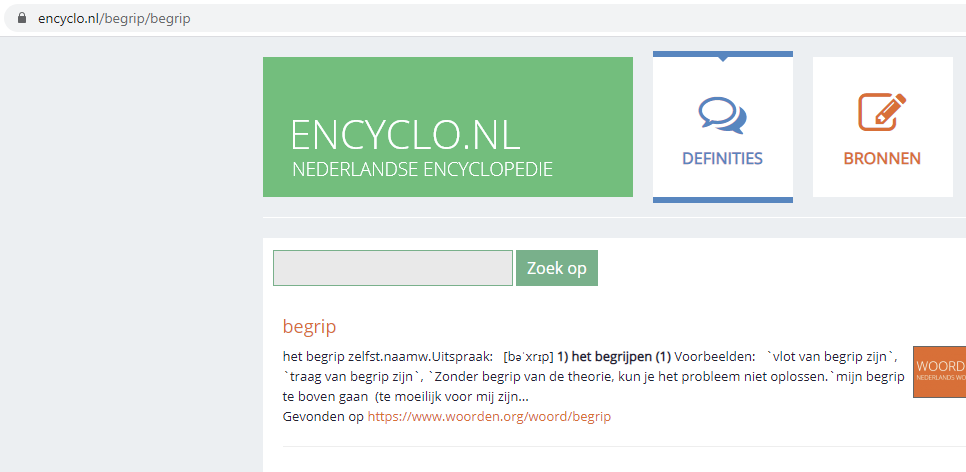Open the orange Woorden logo thumbnail
Image resolution: width=966 pixels, height=472 pixels.
(x=939, y=371)
